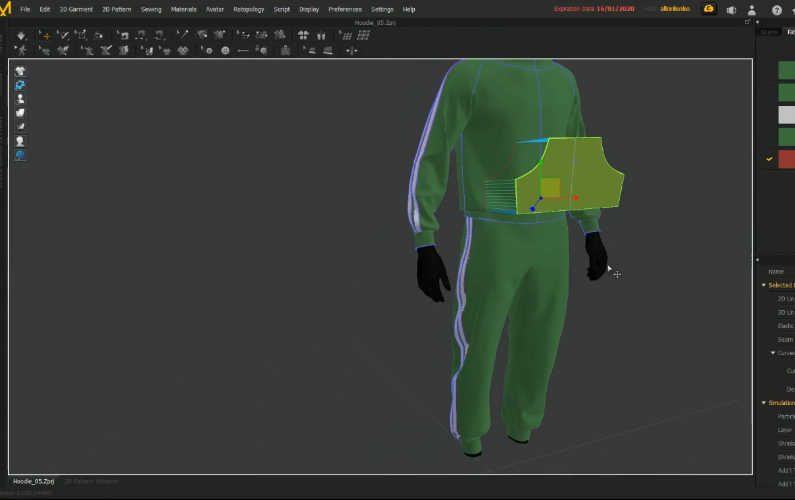
Task: Click the megaphone announcements icon
Action: [x=732, y=9]
